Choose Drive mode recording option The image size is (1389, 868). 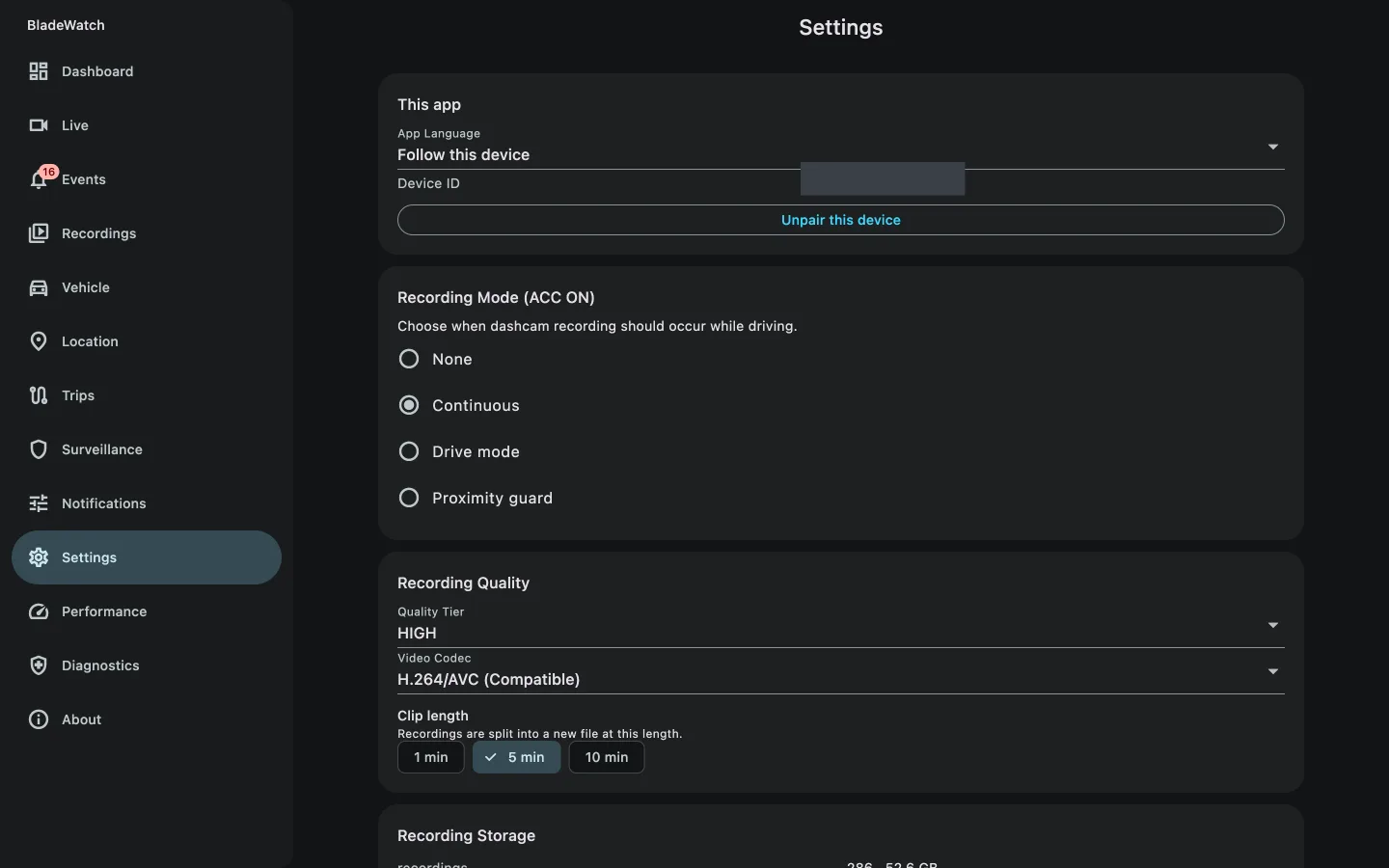click(x=409, y=451)
